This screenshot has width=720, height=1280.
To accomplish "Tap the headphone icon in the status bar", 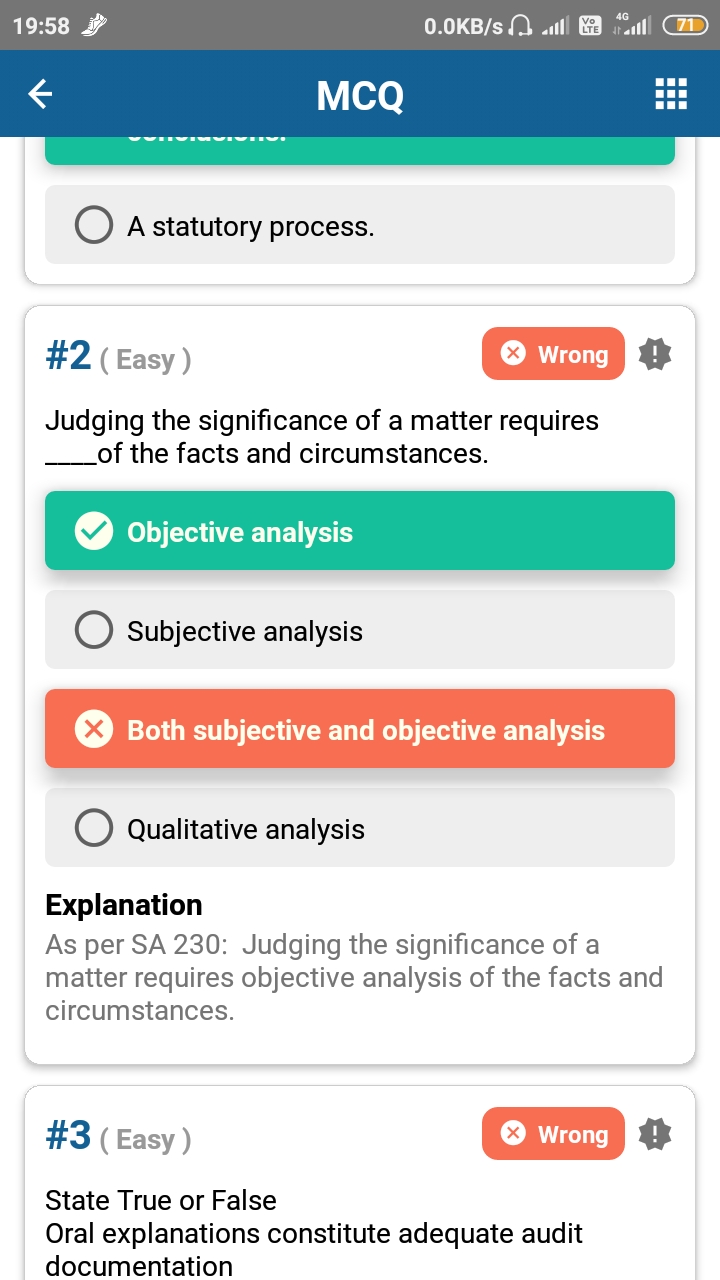I will [x=520, y=26].
